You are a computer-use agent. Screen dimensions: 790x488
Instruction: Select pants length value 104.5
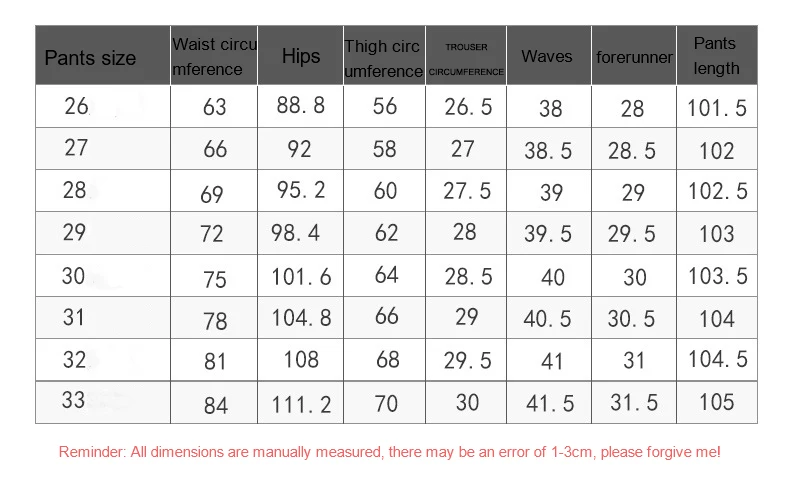click(x=717, y=359)
